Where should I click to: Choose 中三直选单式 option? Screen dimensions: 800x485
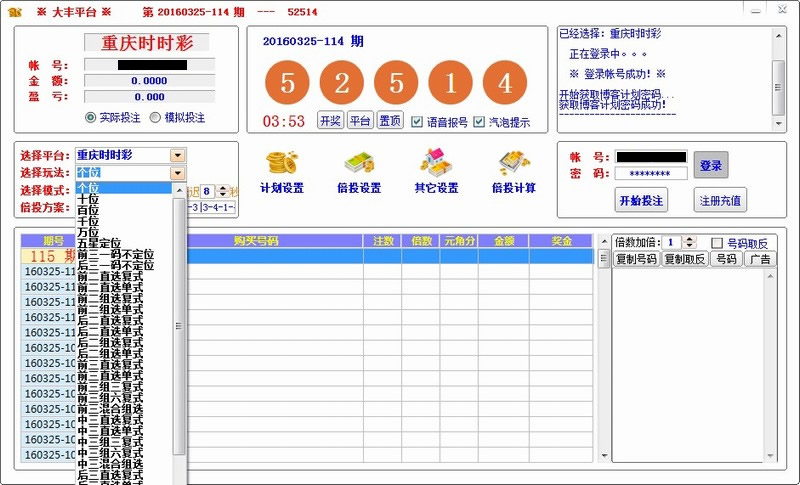[124, 431]
